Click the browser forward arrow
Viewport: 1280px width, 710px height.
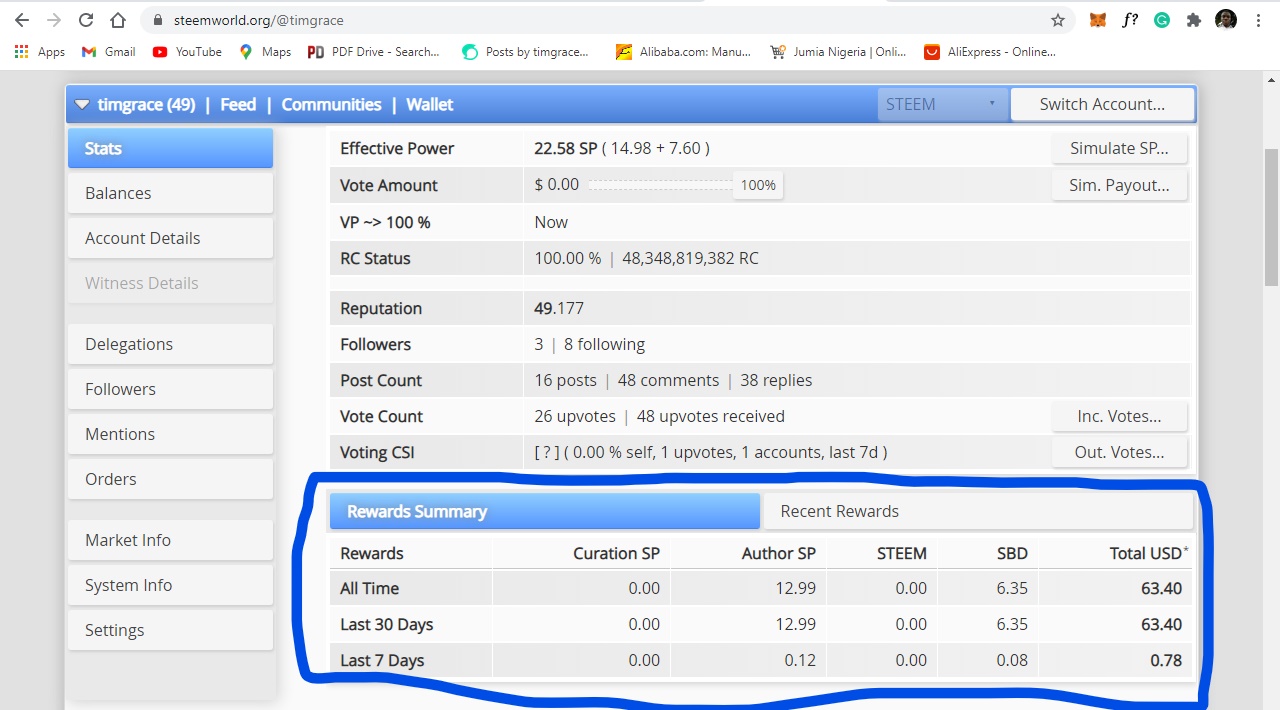[x=54, y=20]
